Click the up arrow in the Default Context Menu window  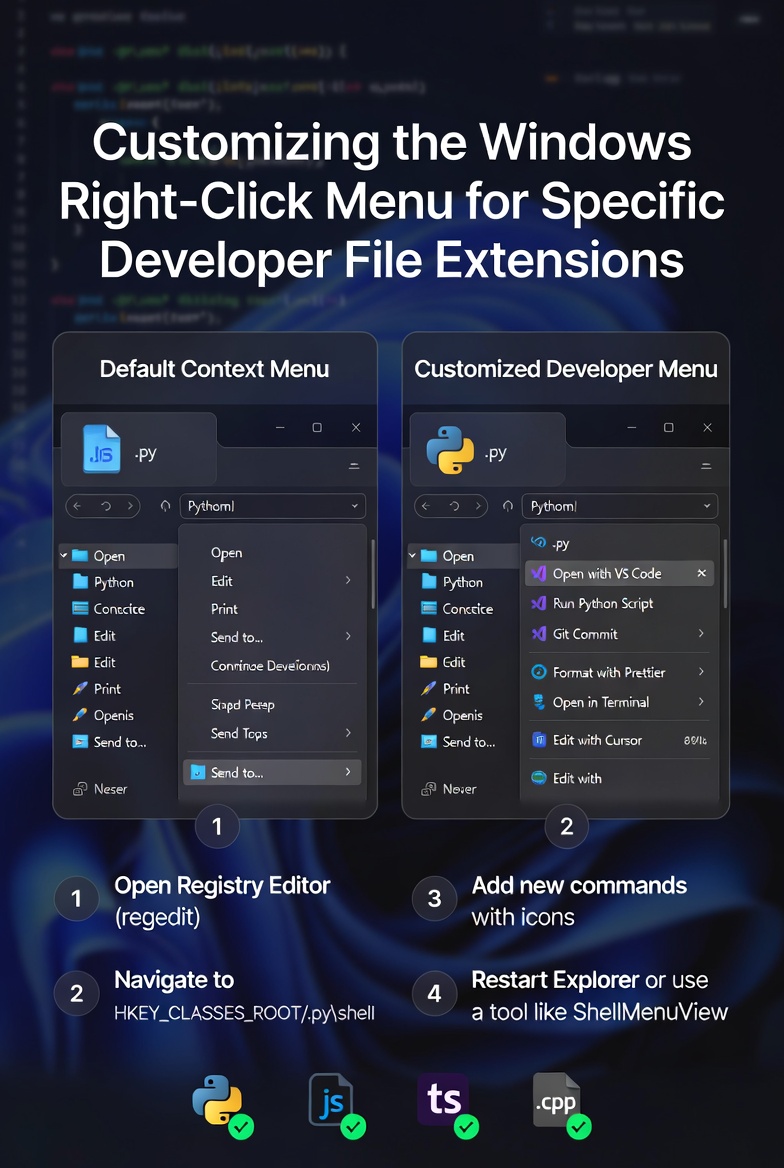pos(165,507)
